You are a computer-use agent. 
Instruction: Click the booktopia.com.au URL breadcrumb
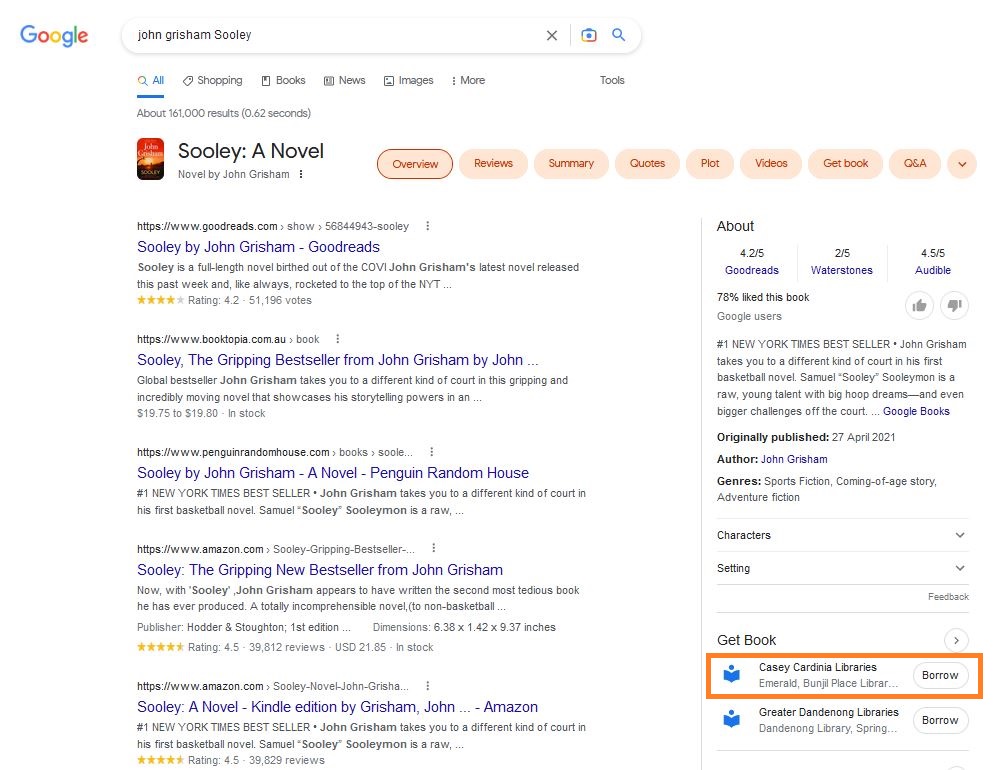point(228,340)
